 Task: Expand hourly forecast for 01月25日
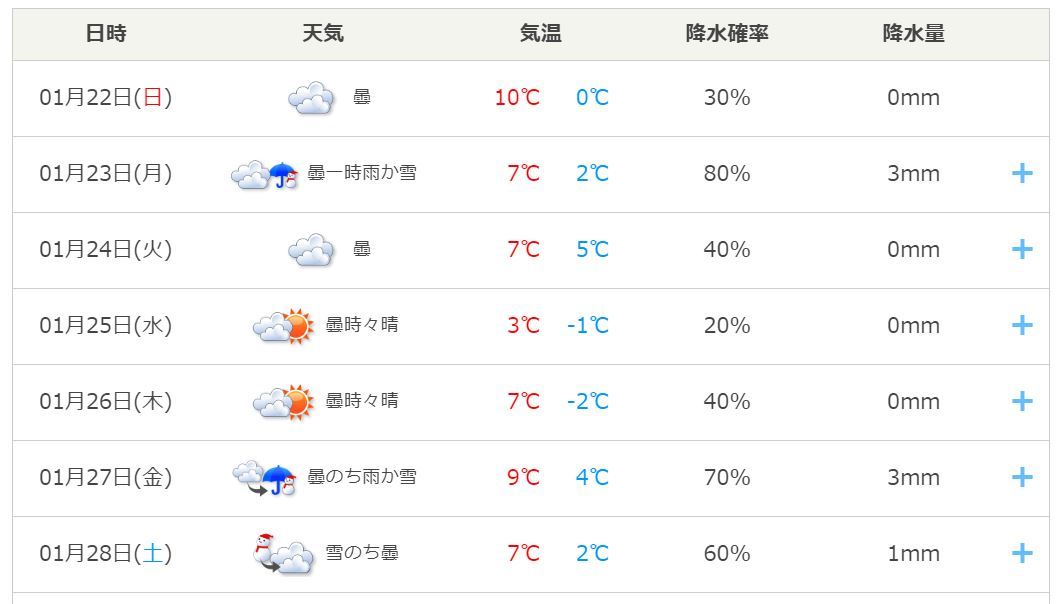point(1021,326)
